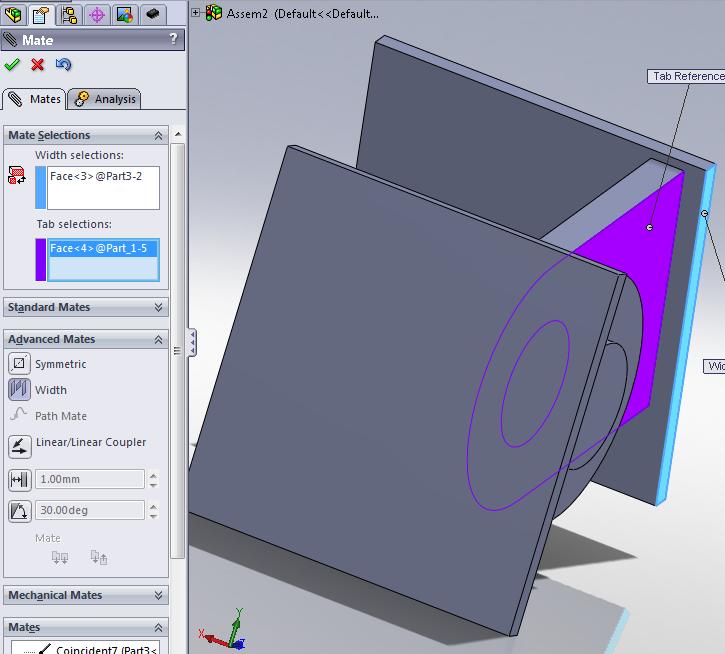Switch to the Analysis tab
Viewport: 725px width, 654px height.
104,99
